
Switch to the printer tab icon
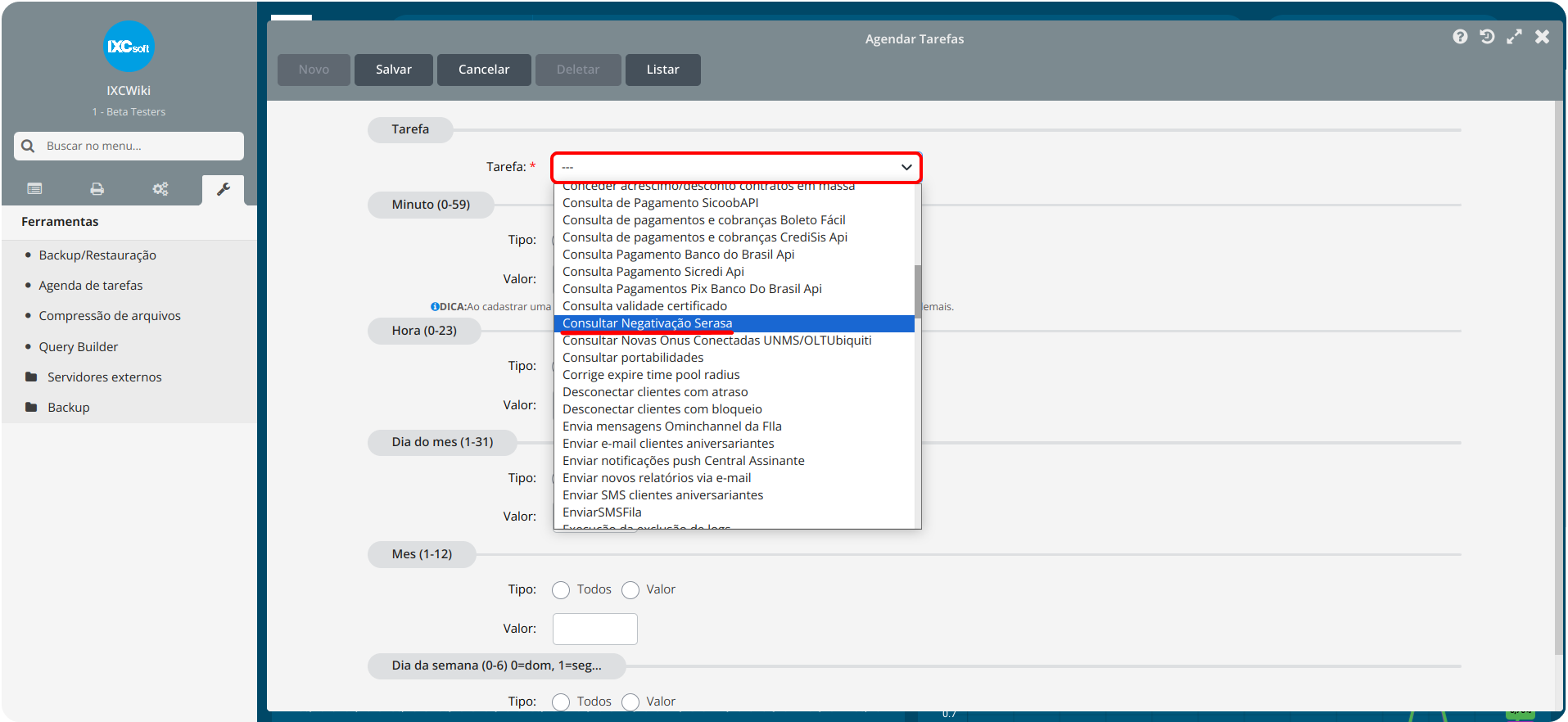click(x=97, y=189)
